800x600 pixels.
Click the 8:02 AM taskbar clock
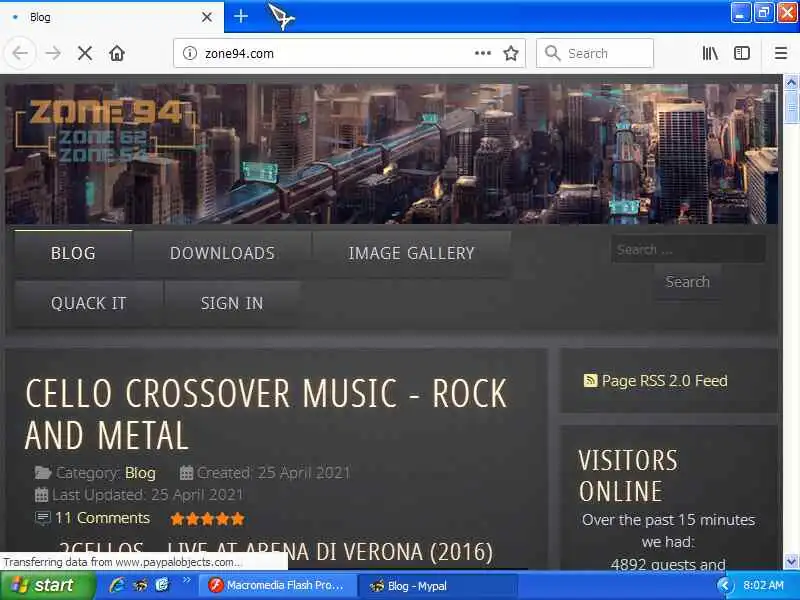click(763, 585)
